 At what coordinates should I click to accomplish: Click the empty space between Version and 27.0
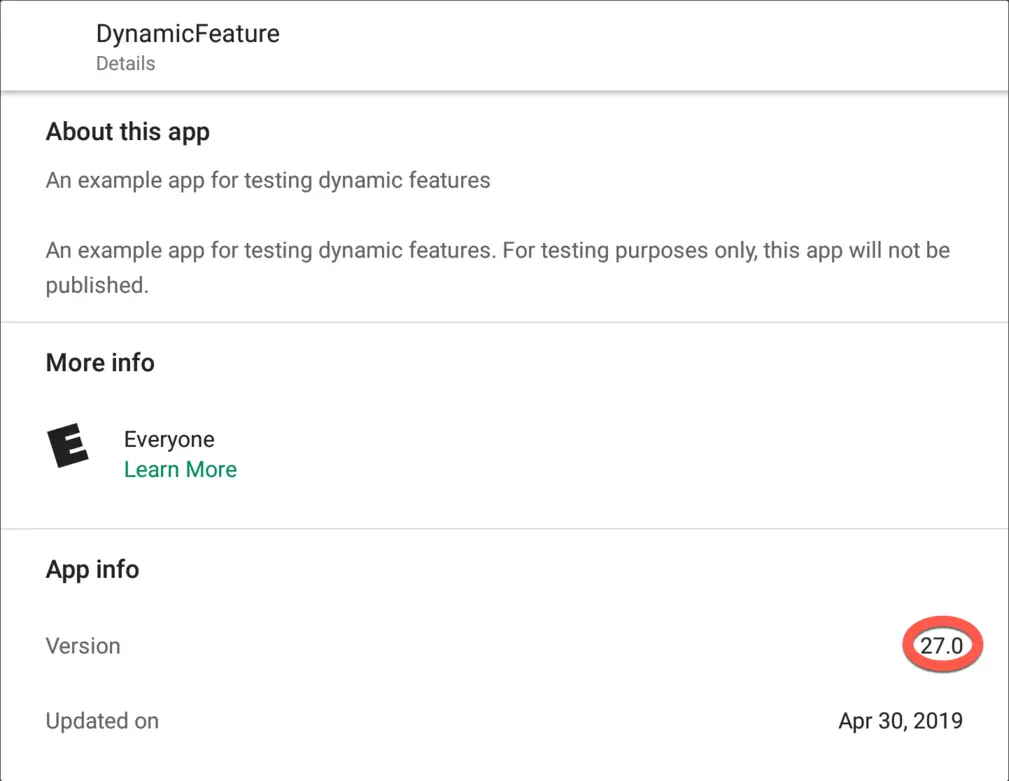pyautogui.click(x=500, y=646)
